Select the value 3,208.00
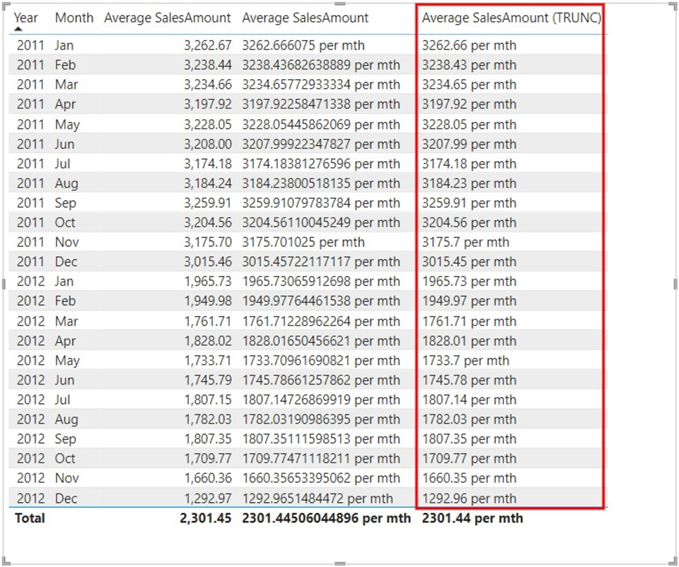 pyautogui.click(x=207, y=144)
